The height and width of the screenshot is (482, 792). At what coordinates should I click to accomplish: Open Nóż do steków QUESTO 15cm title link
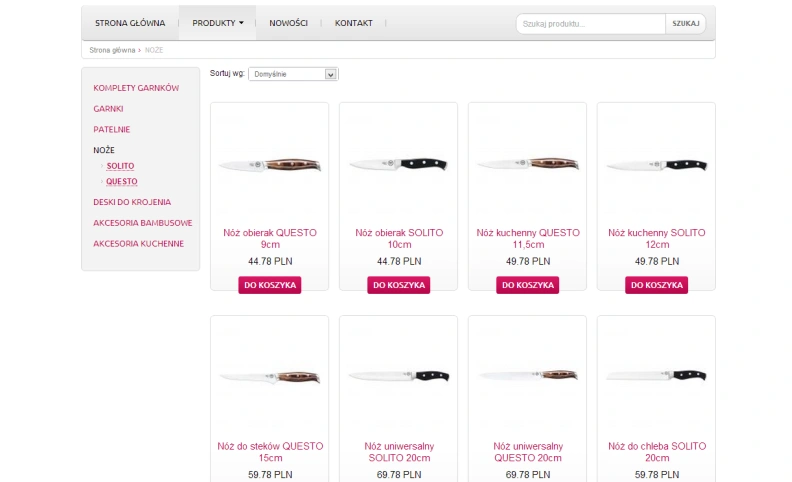click(270, 452)
